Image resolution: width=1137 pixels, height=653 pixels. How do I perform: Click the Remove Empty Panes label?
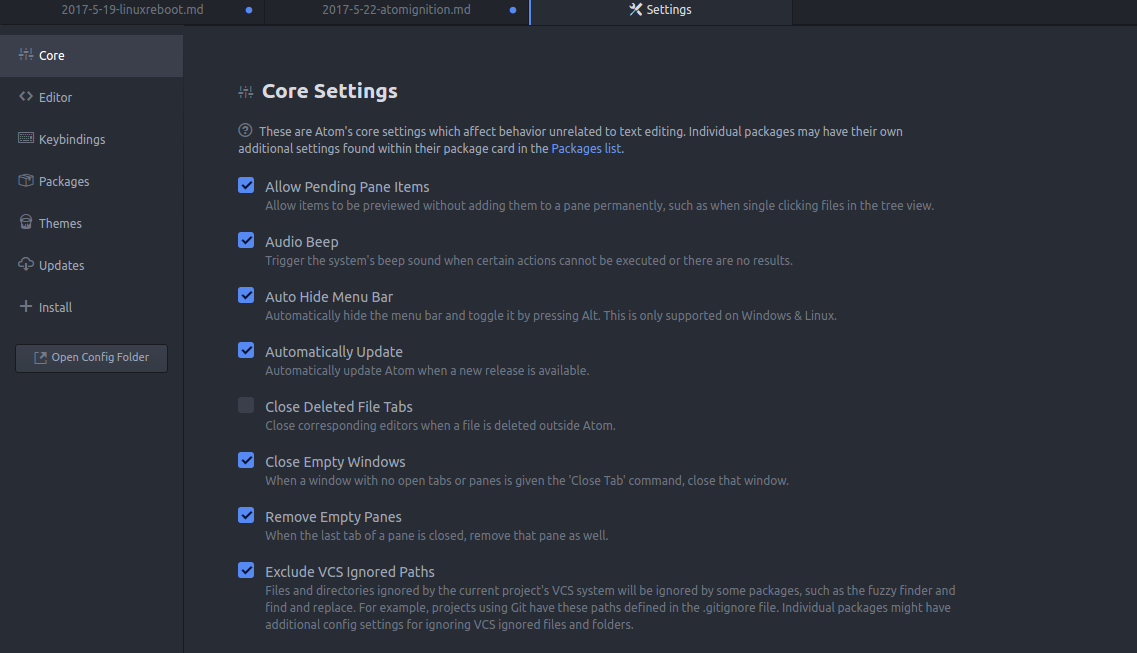pos(333,517)
